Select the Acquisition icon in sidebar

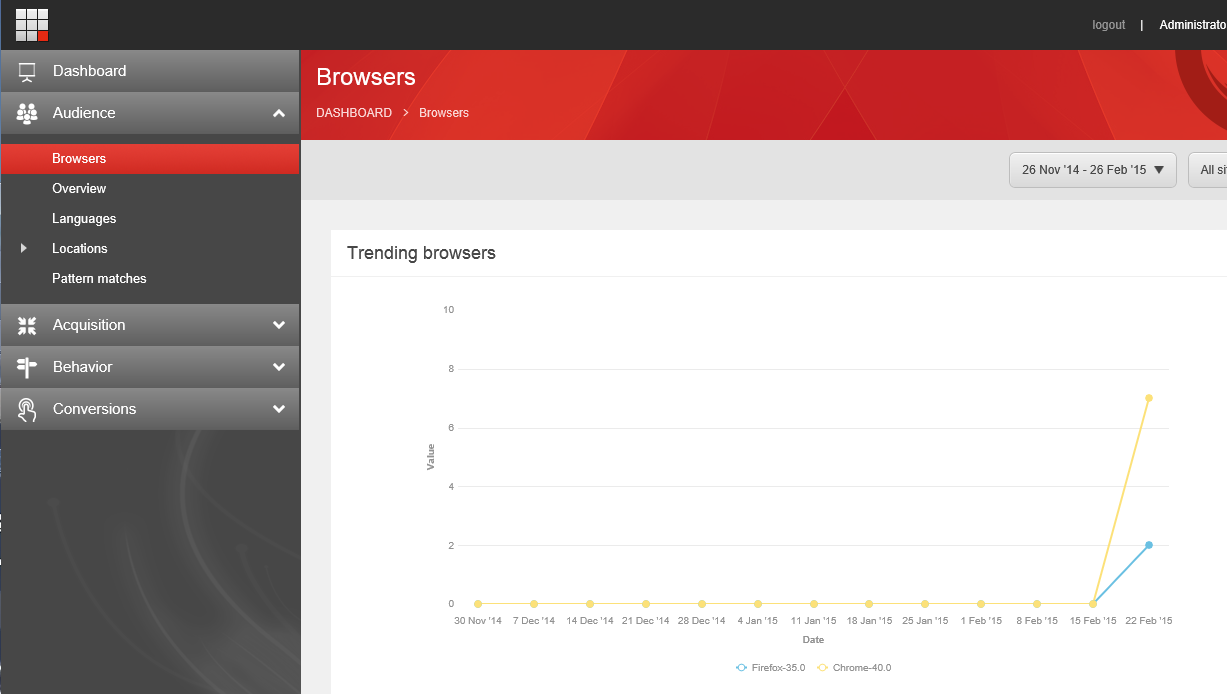(25, 324)
